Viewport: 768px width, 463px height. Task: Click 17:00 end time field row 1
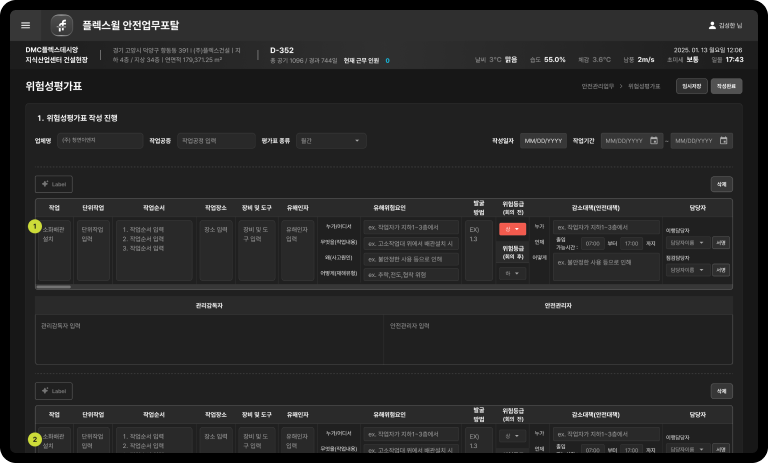click(x=632, y=244)
